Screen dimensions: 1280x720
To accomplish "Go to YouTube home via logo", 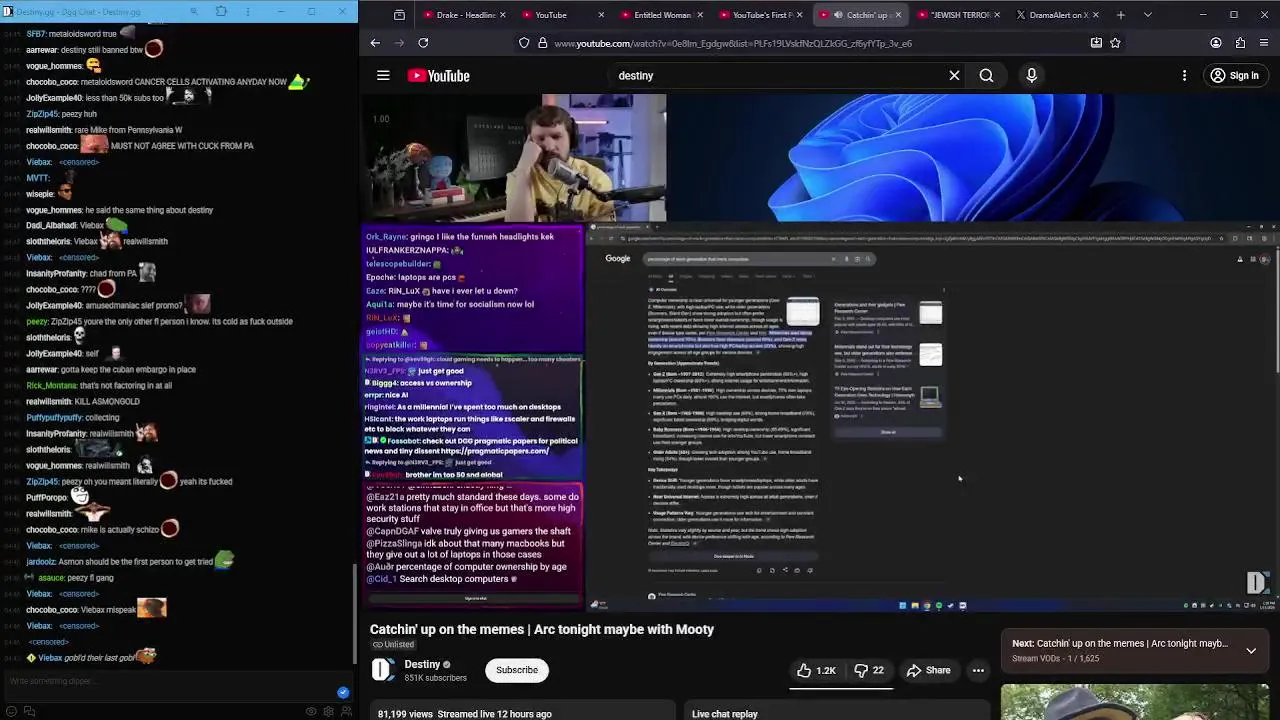I will 439,76.
